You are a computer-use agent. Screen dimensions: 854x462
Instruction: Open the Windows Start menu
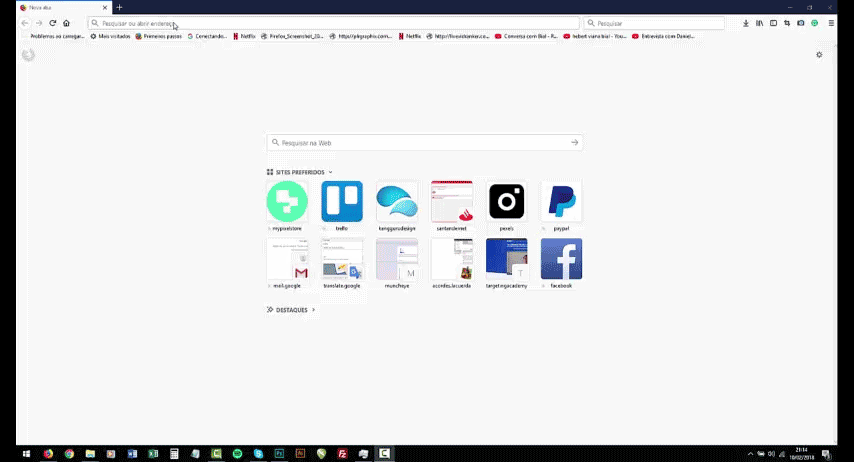pos(26,453)
